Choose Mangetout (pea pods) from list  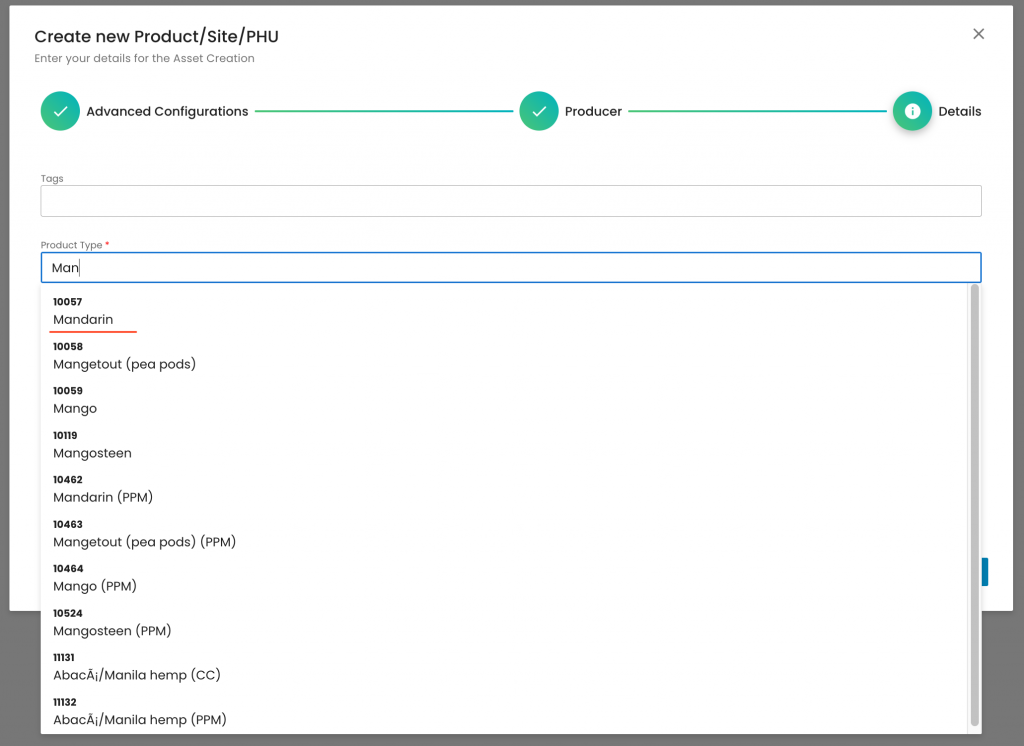pos(124,364)
